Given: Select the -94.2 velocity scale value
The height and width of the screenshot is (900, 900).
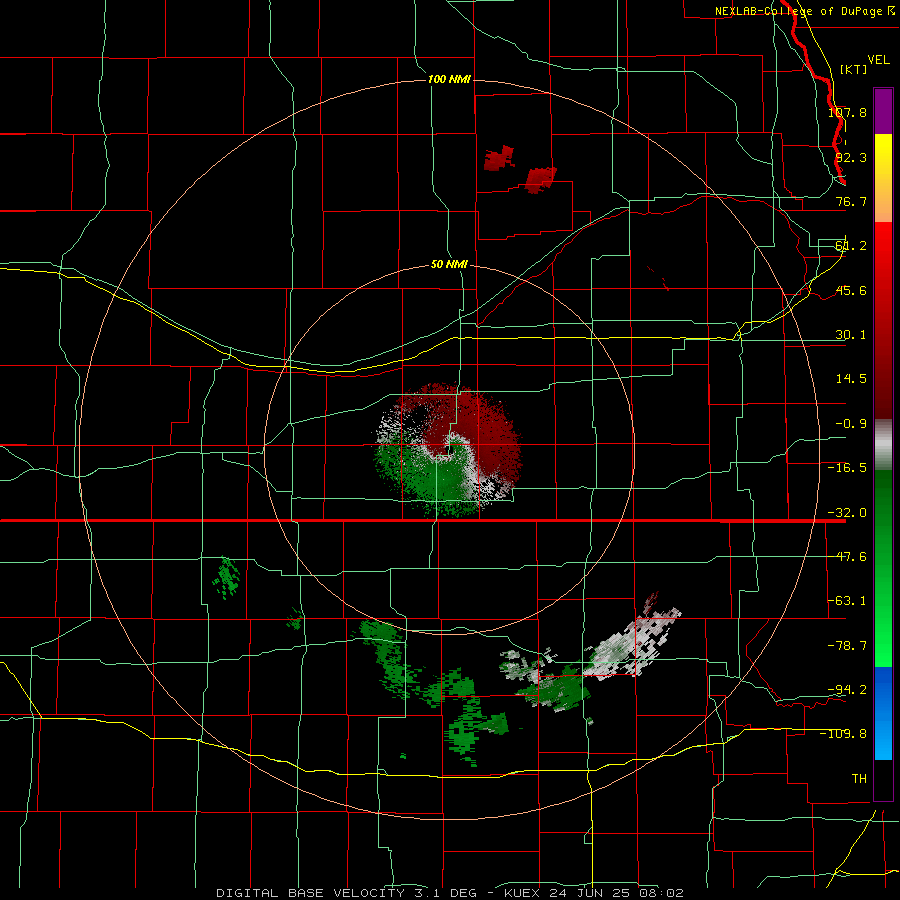Looking at the screenshot, I should coord(847,689).
